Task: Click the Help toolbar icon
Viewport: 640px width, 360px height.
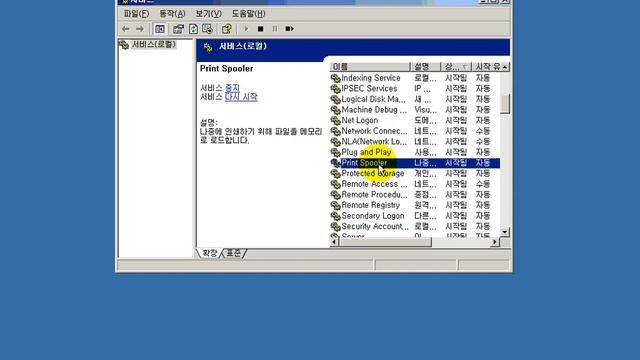Action: 227,29
